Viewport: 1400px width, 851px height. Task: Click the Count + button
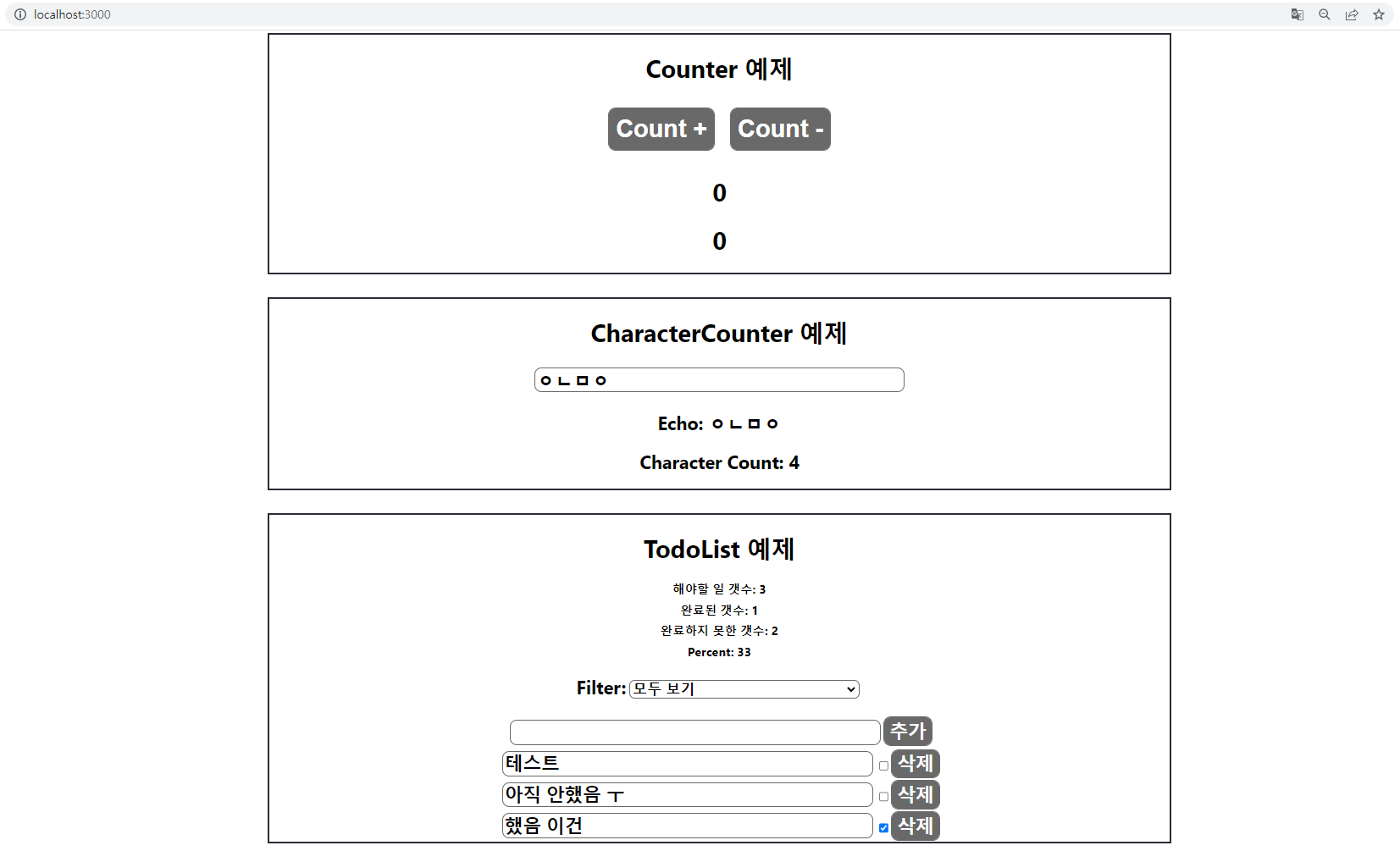[661, 129]
